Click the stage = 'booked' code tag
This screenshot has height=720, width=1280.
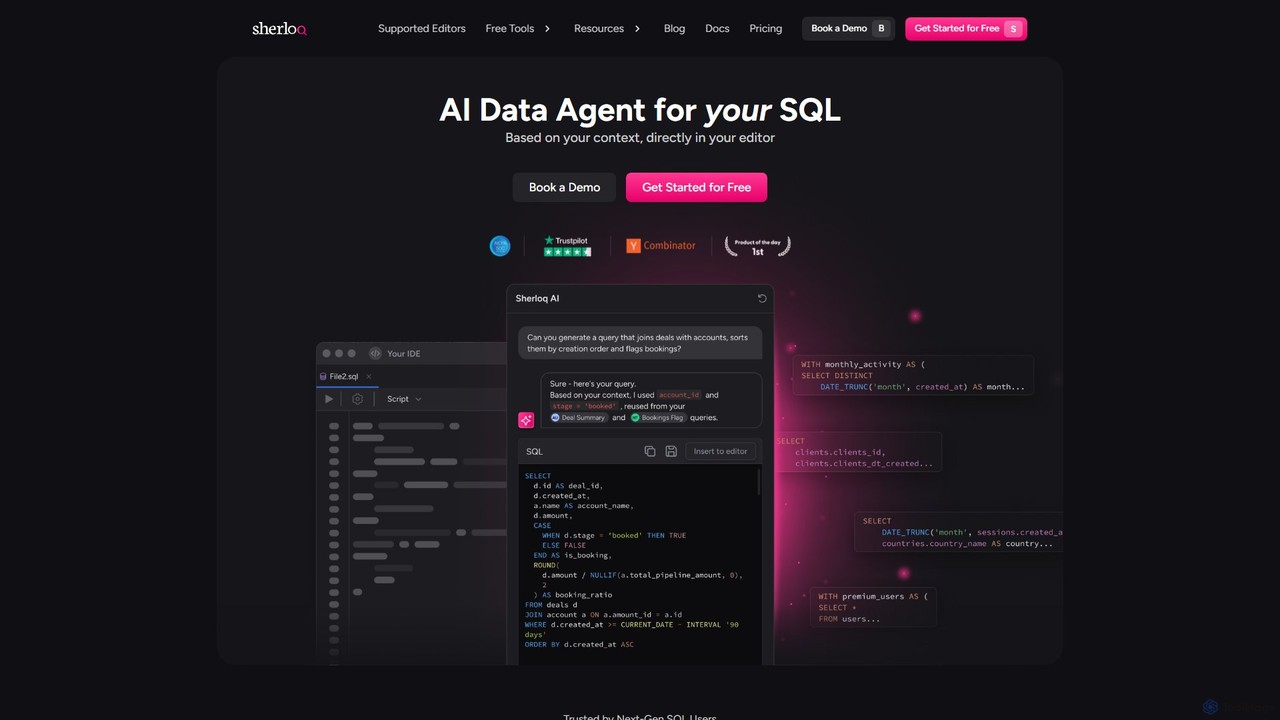click(585, 406)
